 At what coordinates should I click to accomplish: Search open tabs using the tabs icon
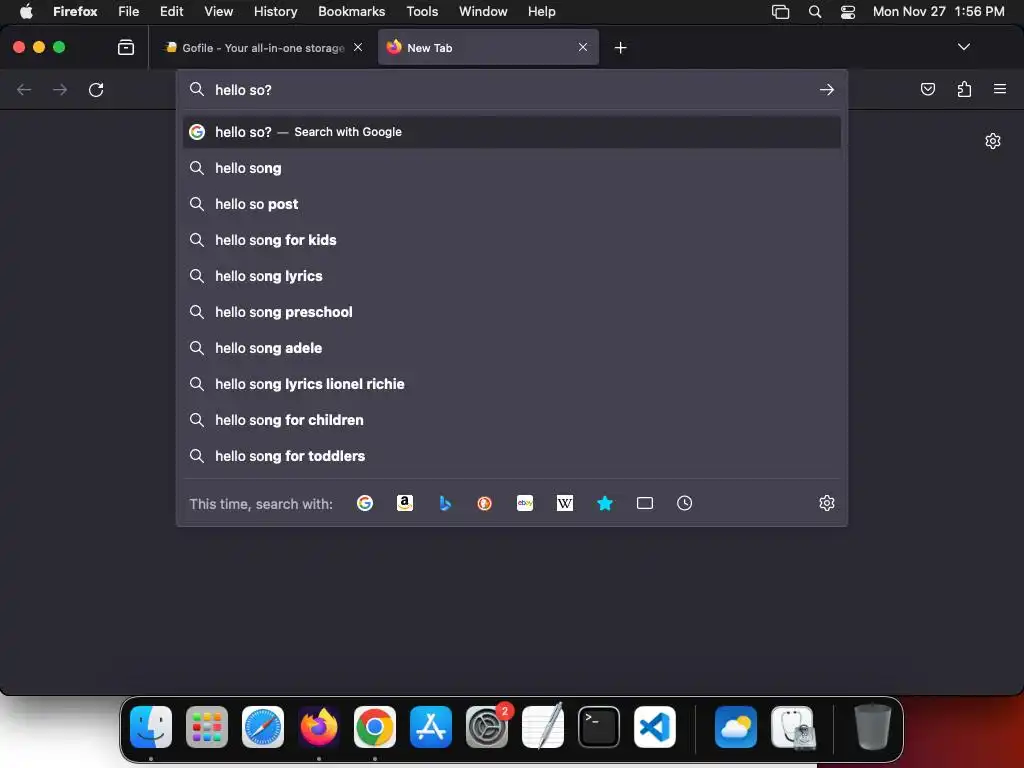pos(645,503)
